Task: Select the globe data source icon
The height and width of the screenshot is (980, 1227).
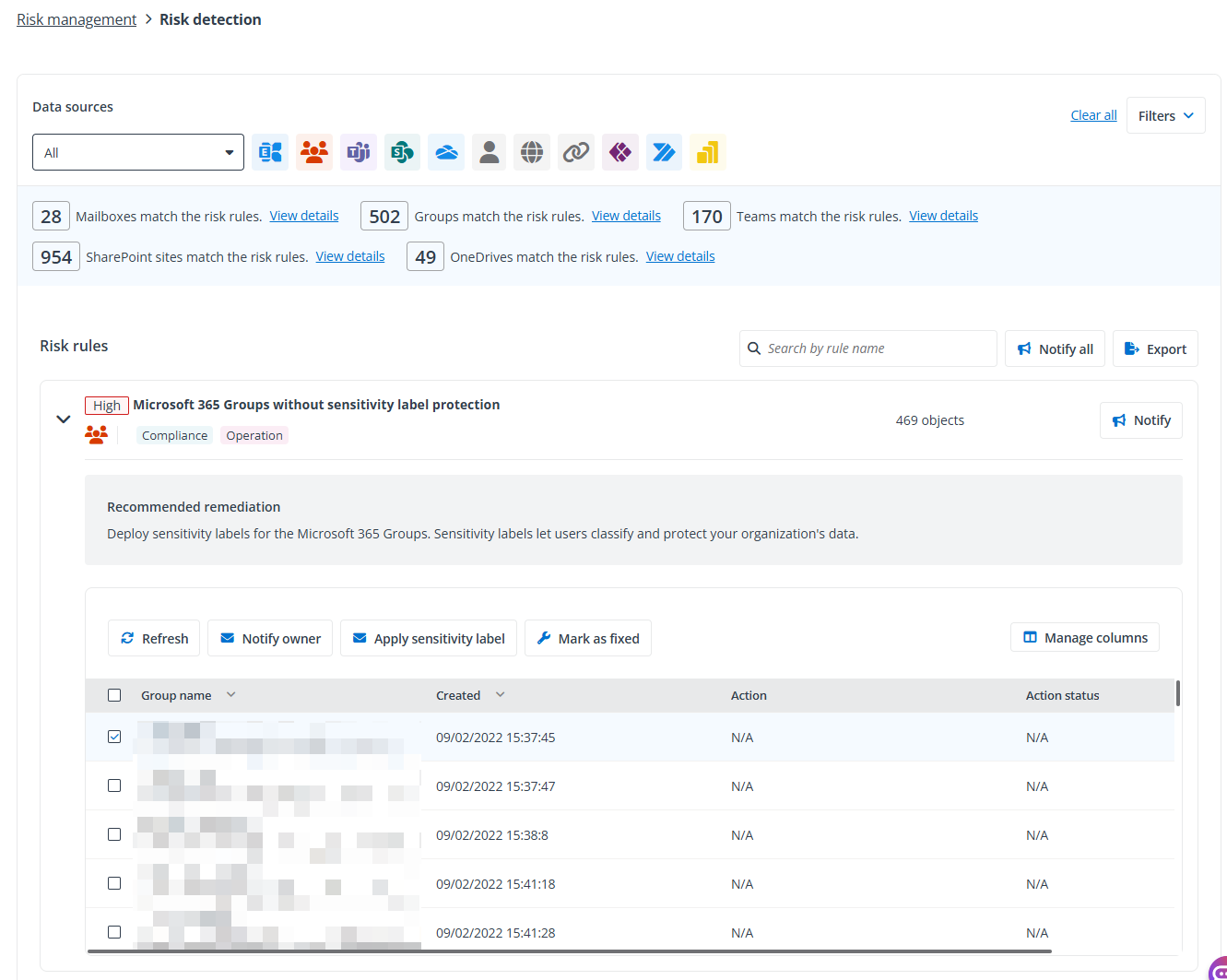Action: click(533, 152)
